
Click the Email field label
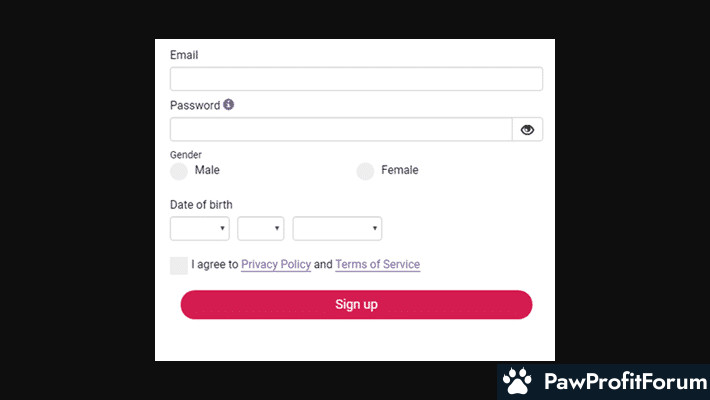(x=184, y=55)
